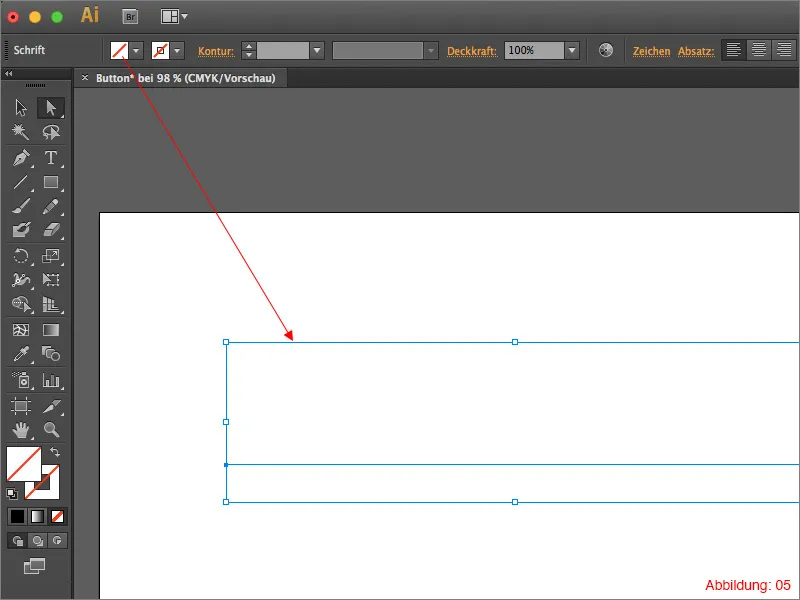Set paint mode to Gradient

click(37, 516)
